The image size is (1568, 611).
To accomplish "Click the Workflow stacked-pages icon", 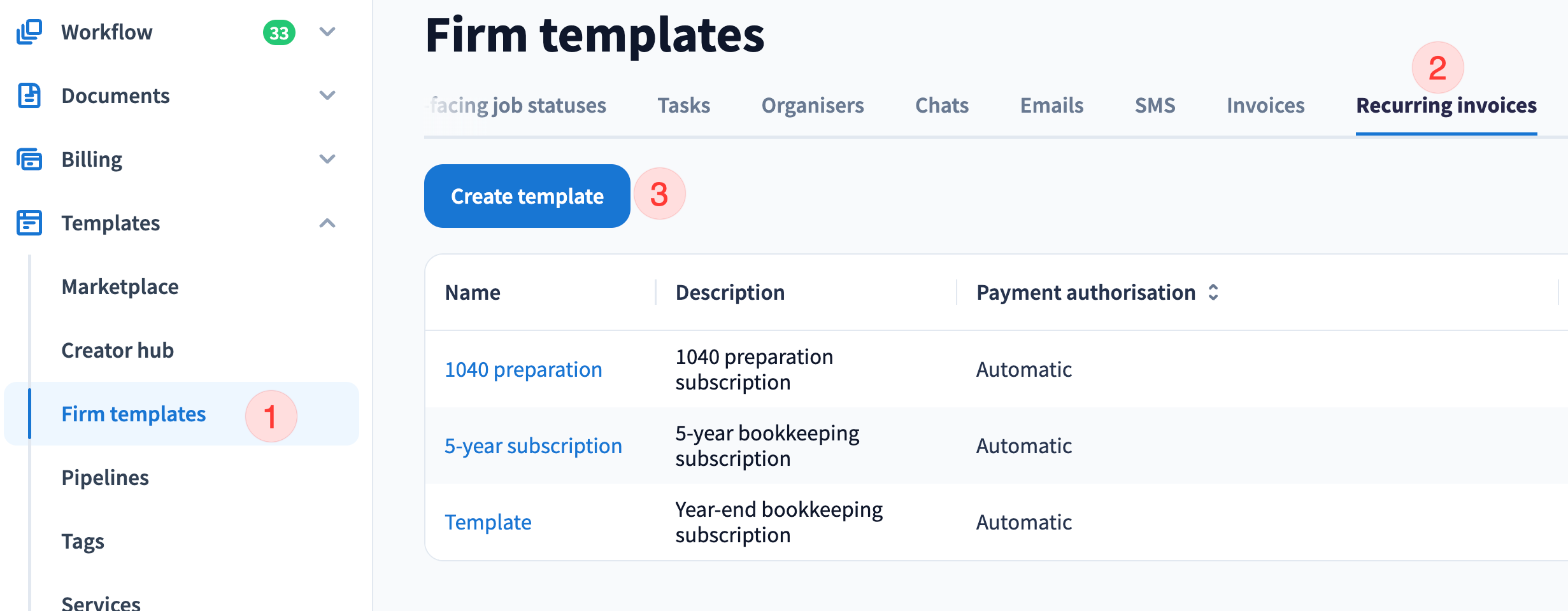I will coord(29,32).
